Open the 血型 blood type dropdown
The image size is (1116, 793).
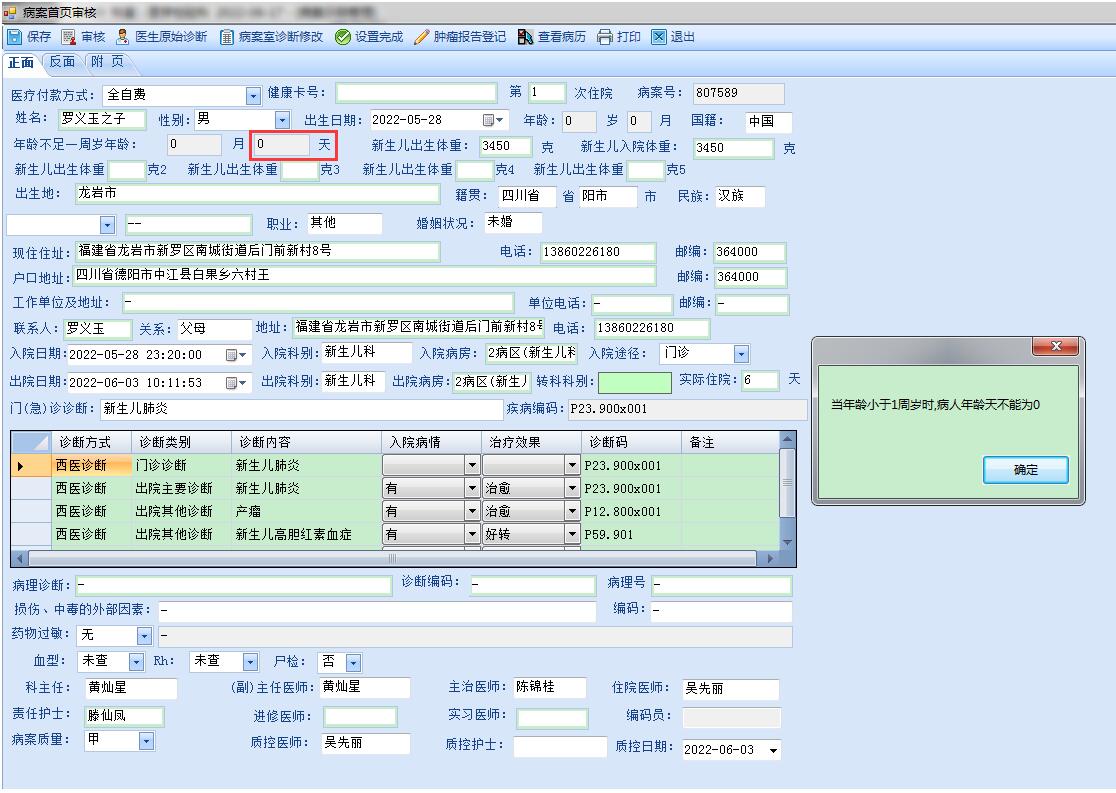coord(134,662)
